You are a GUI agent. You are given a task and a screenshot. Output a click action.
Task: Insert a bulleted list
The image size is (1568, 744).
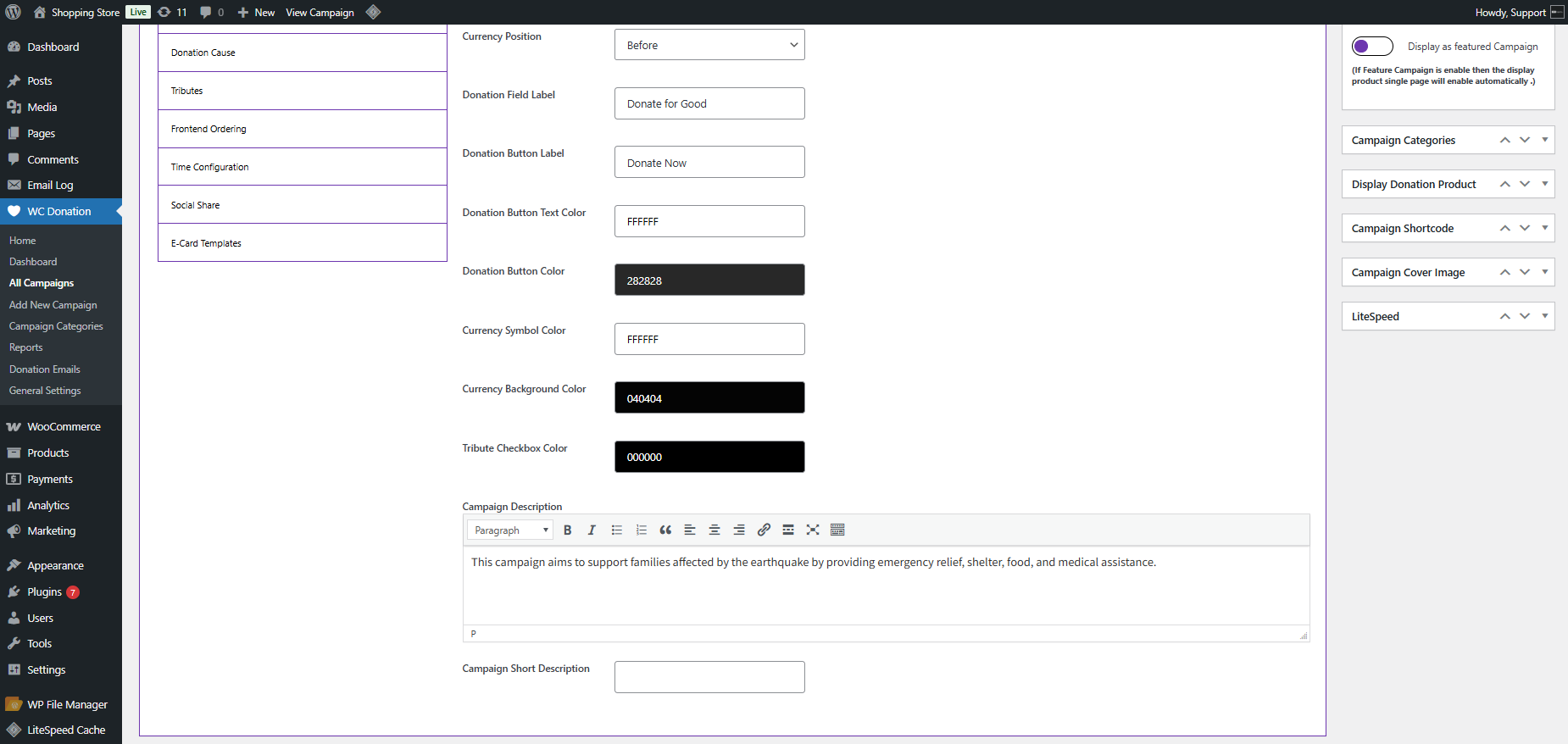pos(617,530)
